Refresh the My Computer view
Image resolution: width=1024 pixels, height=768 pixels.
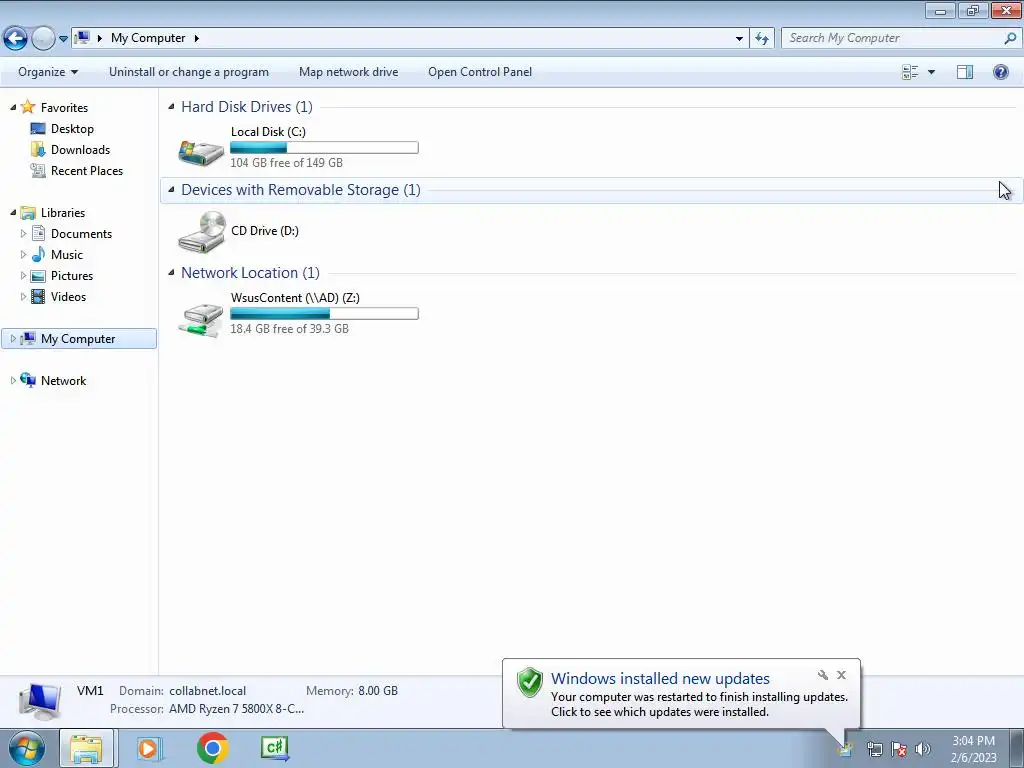[761, 39]
